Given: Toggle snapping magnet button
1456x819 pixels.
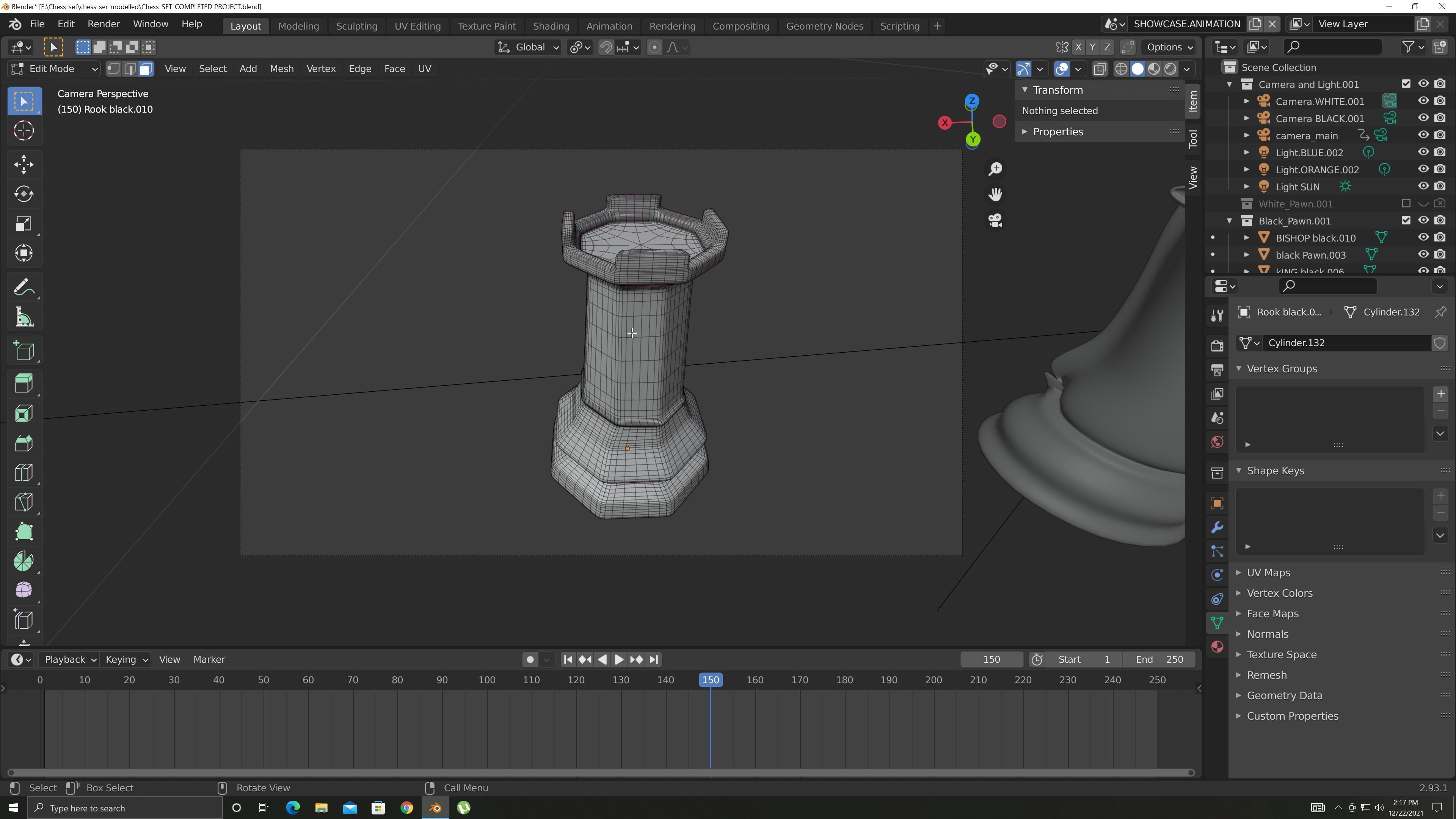Looking at the screenshot, I should [606, 47].
